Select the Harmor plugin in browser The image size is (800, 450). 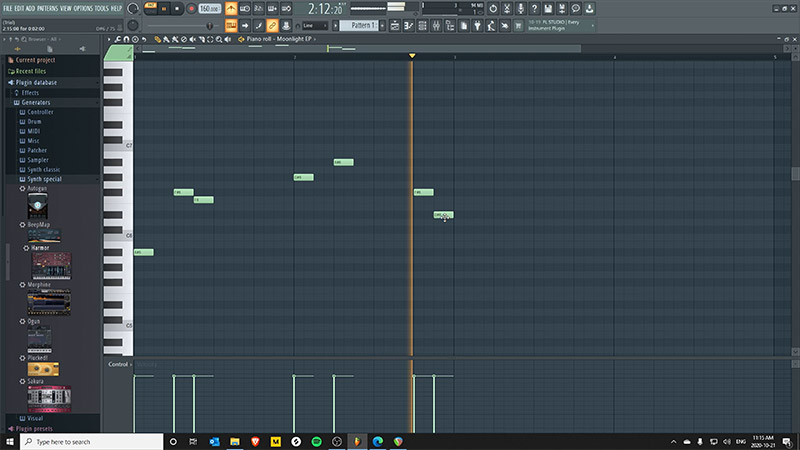click(40, 247)
